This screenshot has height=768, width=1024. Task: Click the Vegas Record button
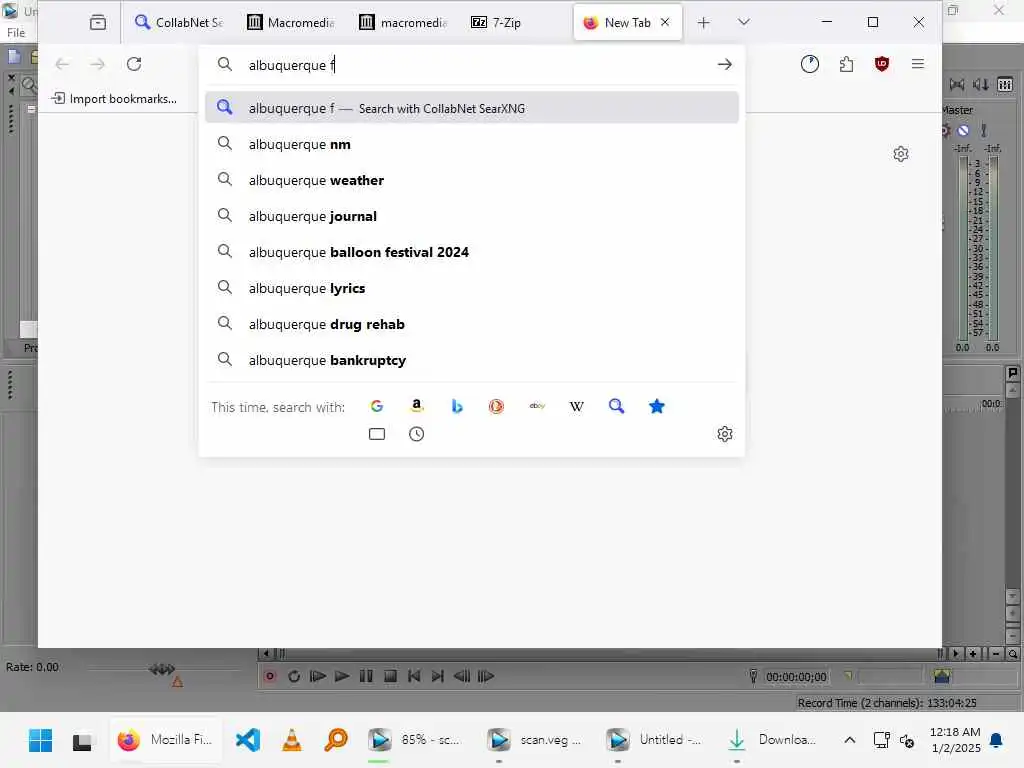270,677
